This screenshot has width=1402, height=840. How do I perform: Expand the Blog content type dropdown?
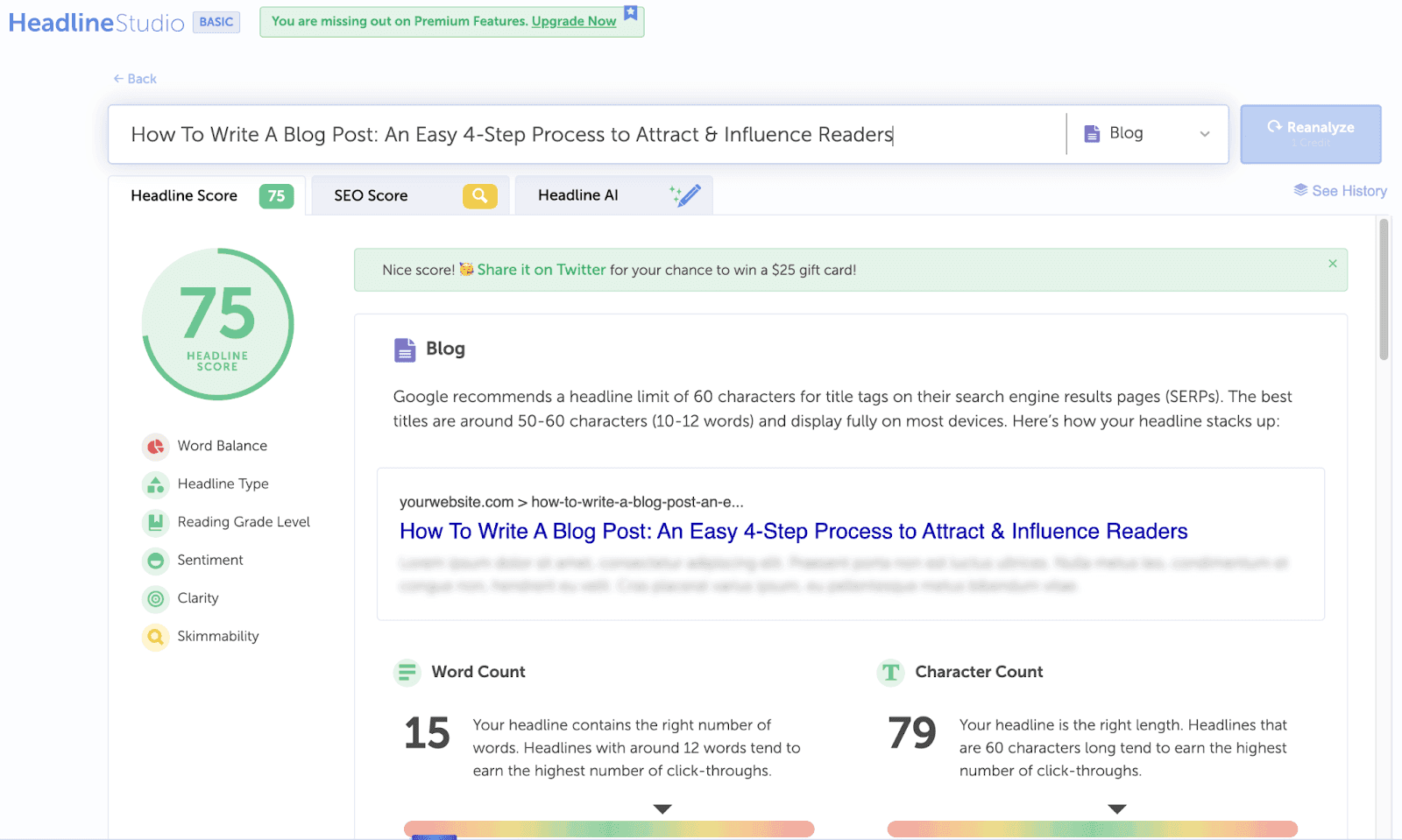tap(1203, 134)
